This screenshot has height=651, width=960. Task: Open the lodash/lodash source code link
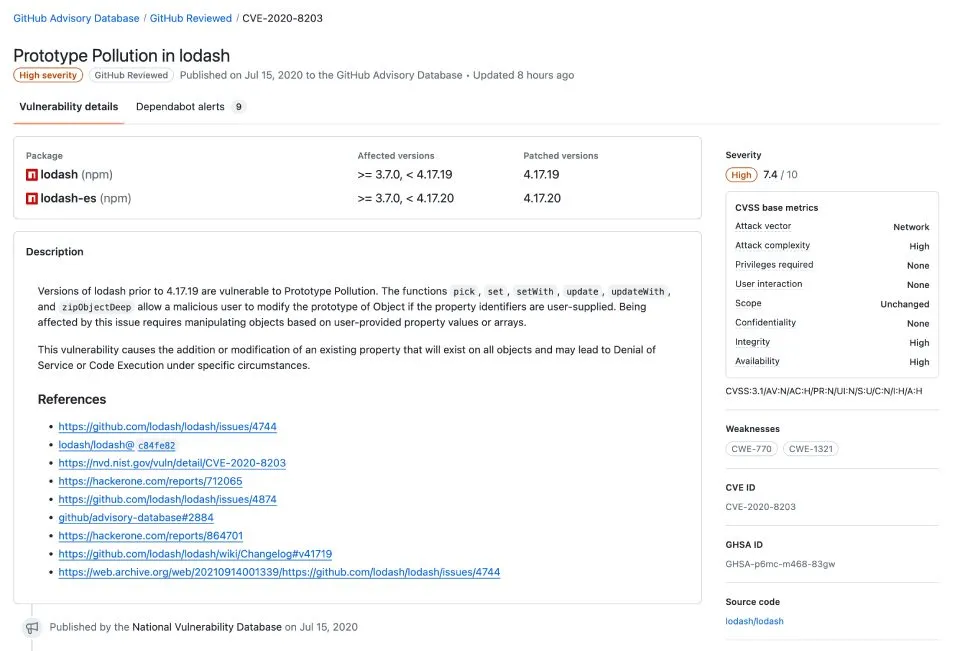point(753,620)
